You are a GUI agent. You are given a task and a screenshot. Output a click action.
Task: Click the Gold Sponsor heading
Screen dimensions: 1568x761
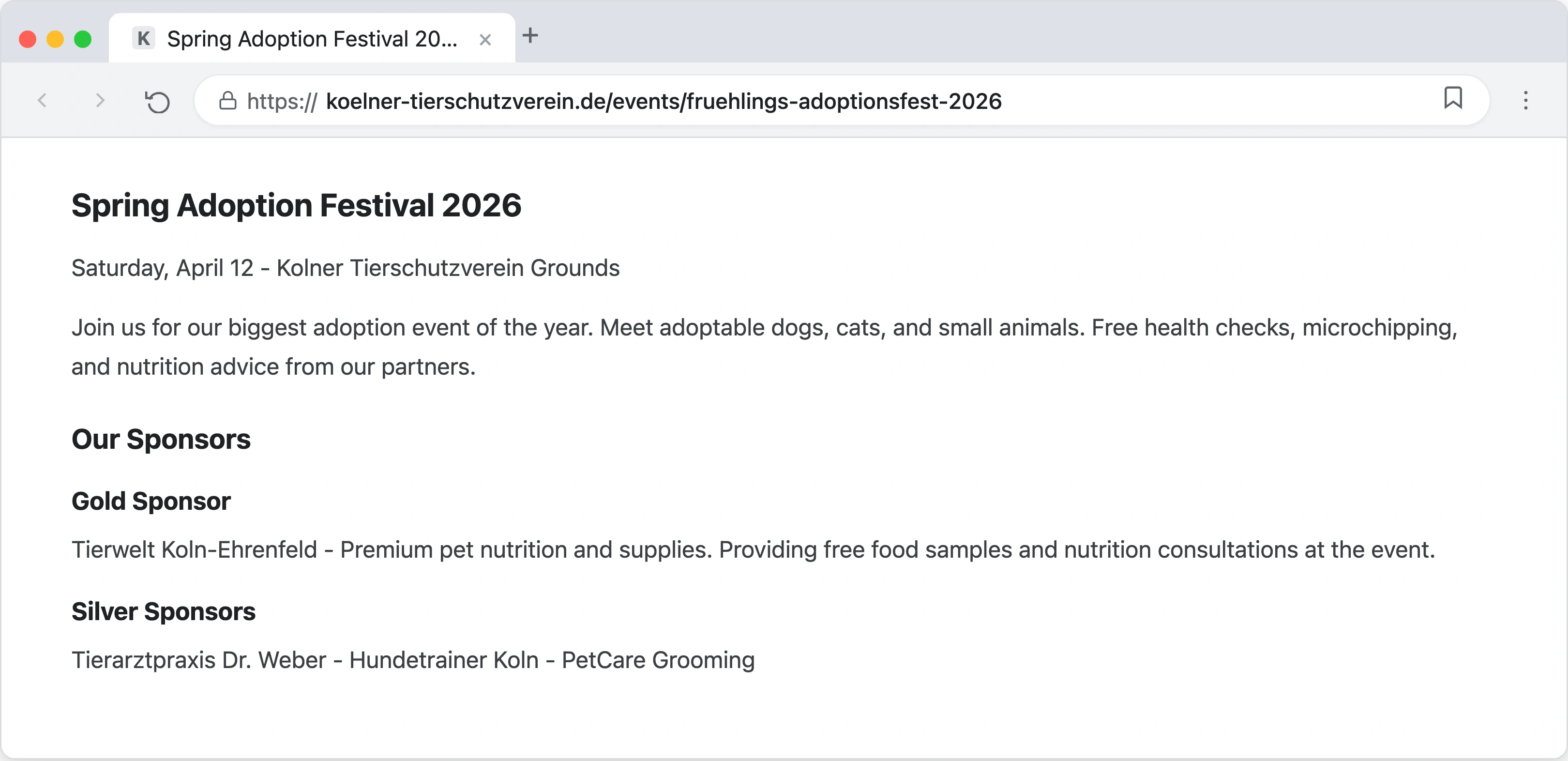pos(151,501)
